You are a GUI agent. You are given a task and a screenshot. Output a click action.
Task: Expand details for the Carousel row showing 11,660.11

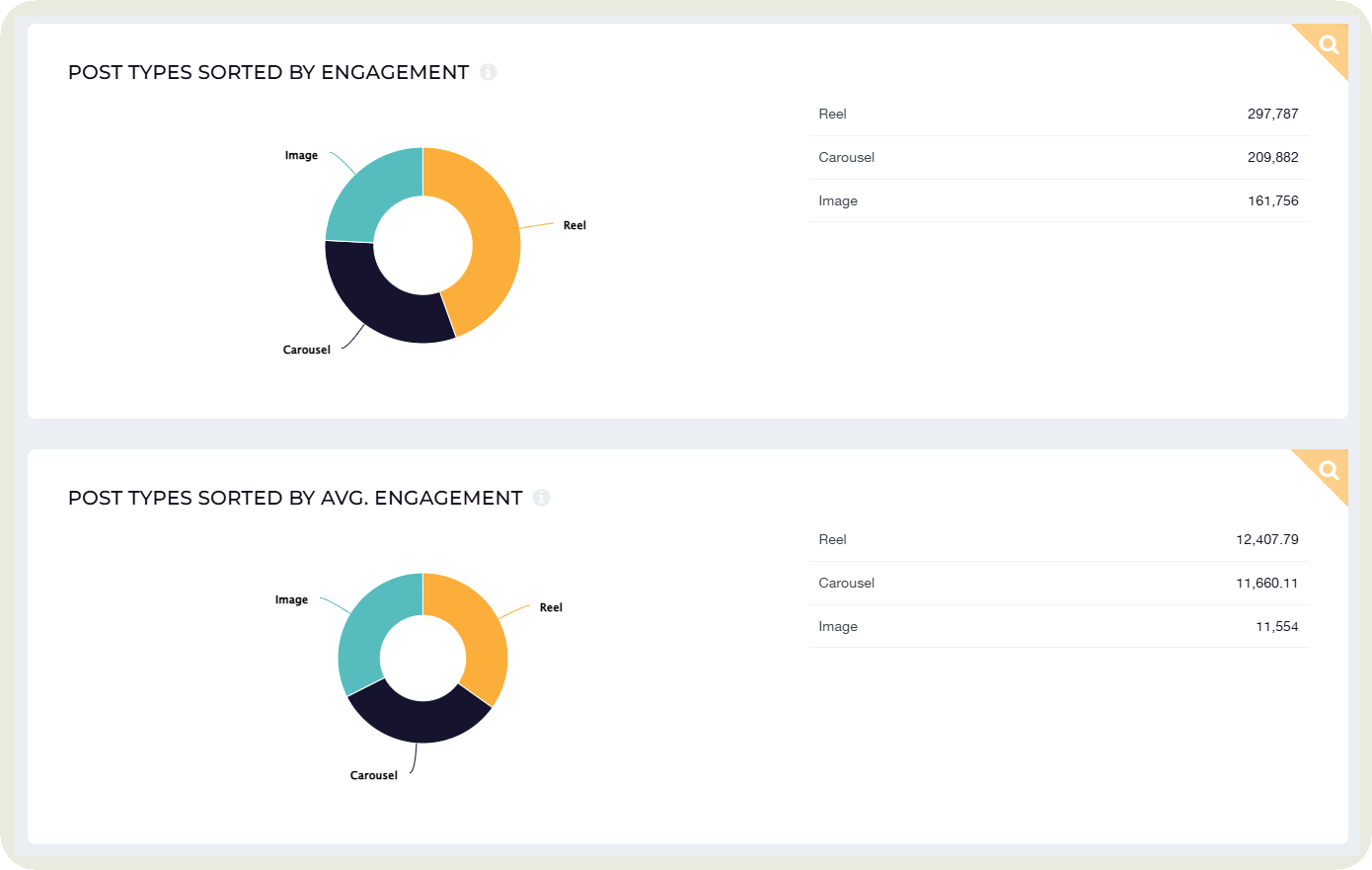[1056, 583]
